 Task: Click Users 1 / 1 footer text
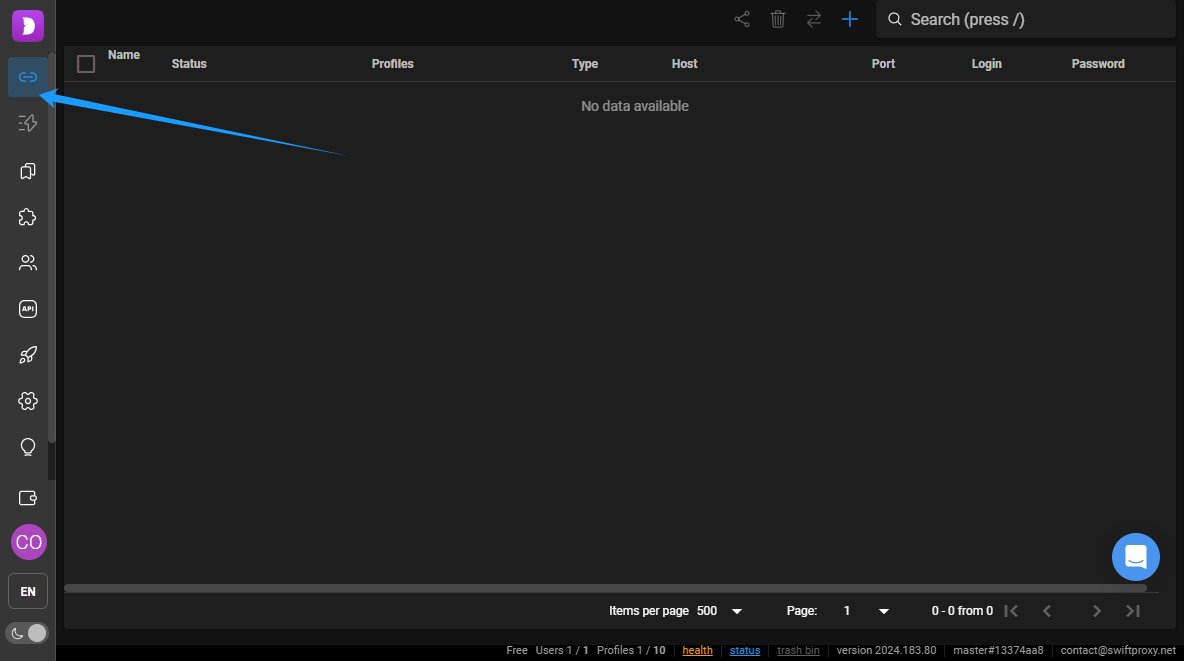tap(562, 650)
